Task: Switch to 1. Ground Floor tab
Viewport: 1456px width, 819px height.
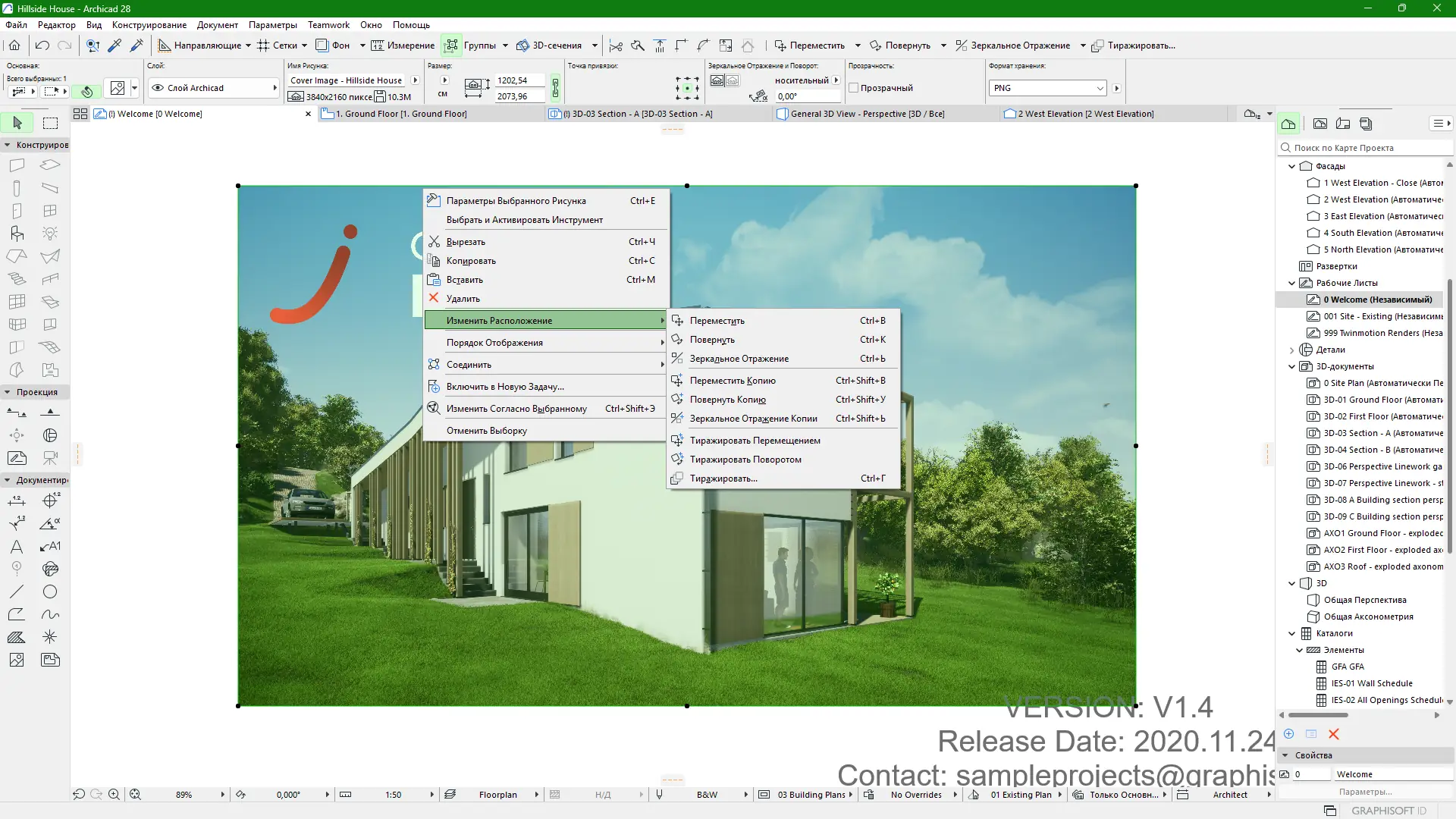Action: (x=402, y=114)
